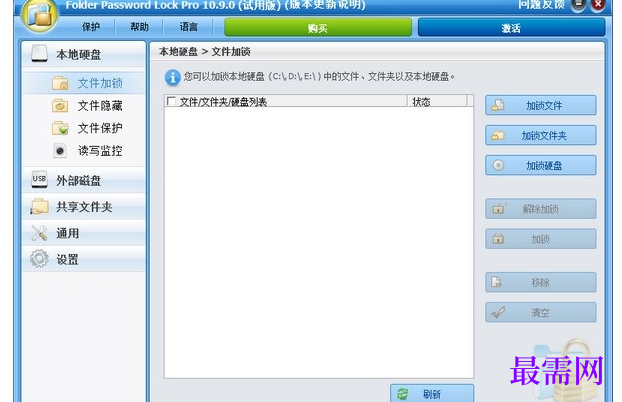Click the 刷新 button
The height and width of the screenshot is (402, 622).
(x=432, y=393)
